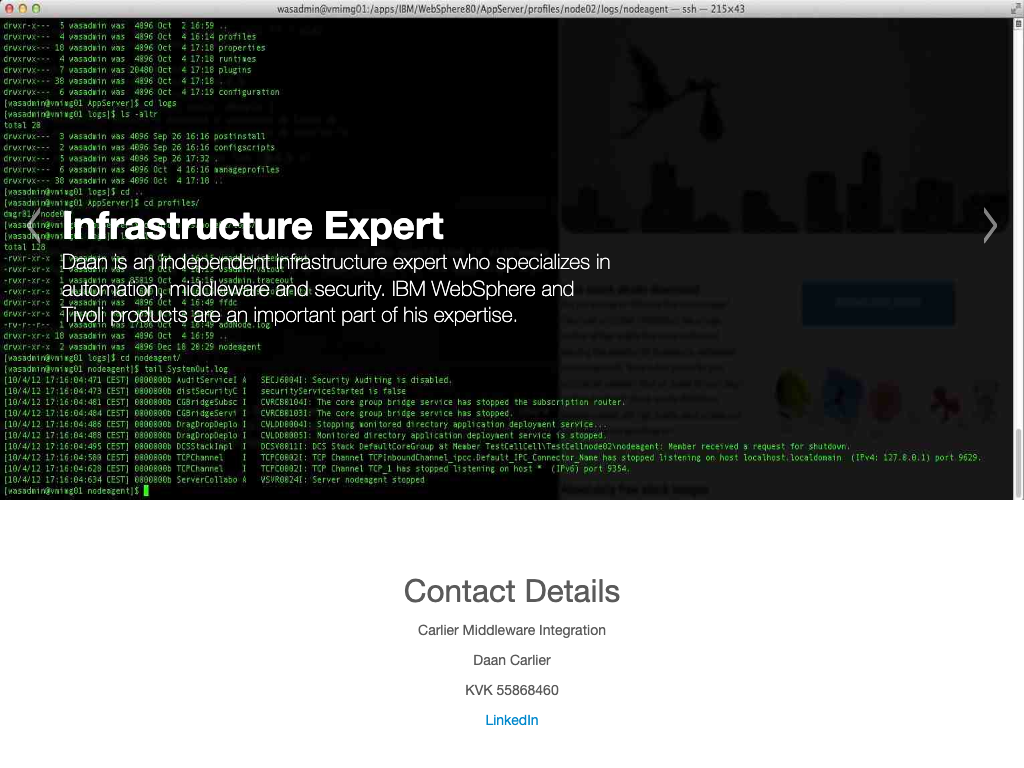Click the yellow minimize dot in terminal titlebar
The height and width of the screenshot is (768, 1024).
tap(25, 8)
